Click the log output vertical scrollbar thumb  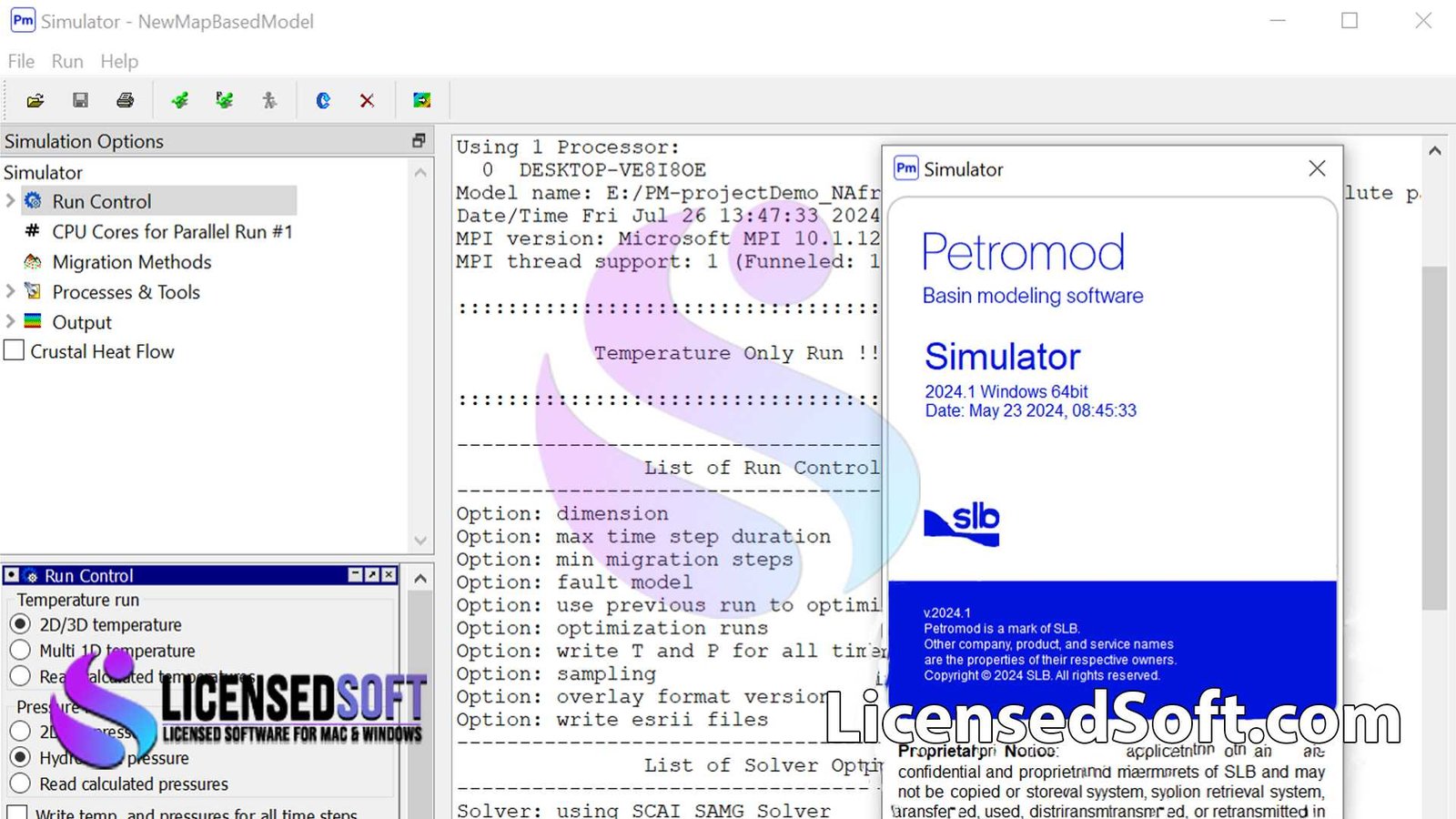point(1435,437)
